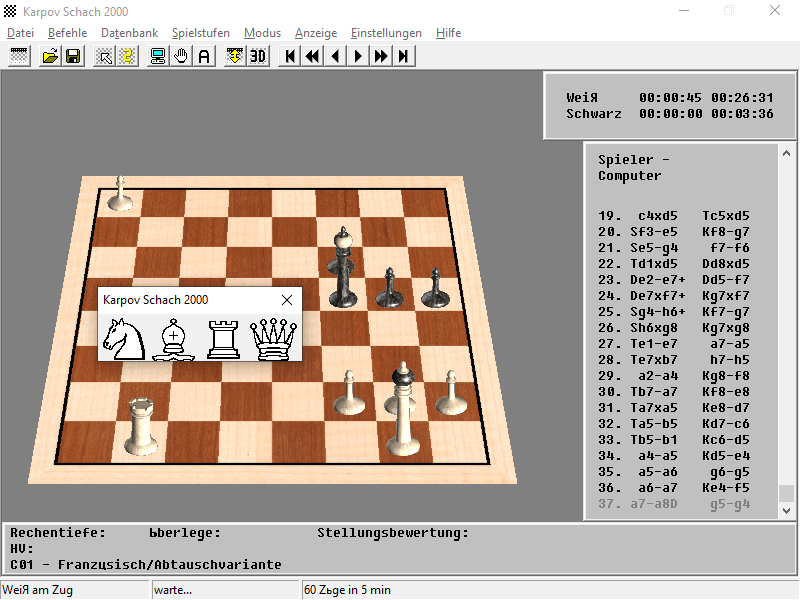Screen dimensions: 800x600
Task: Step forward one move
Action: 358,56
